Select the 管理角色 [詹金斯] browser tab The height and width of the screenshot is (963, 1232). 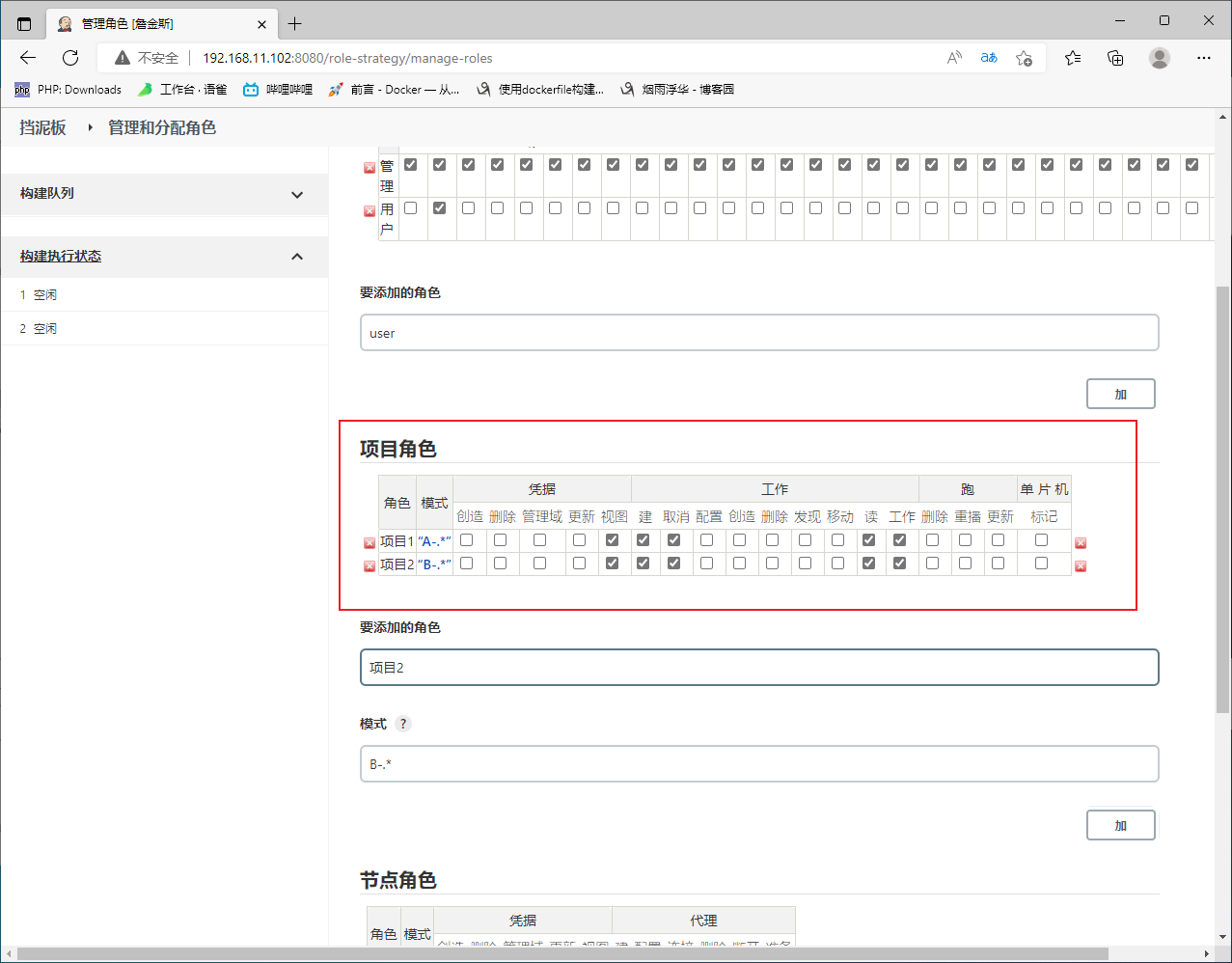(x=161, y=23)
